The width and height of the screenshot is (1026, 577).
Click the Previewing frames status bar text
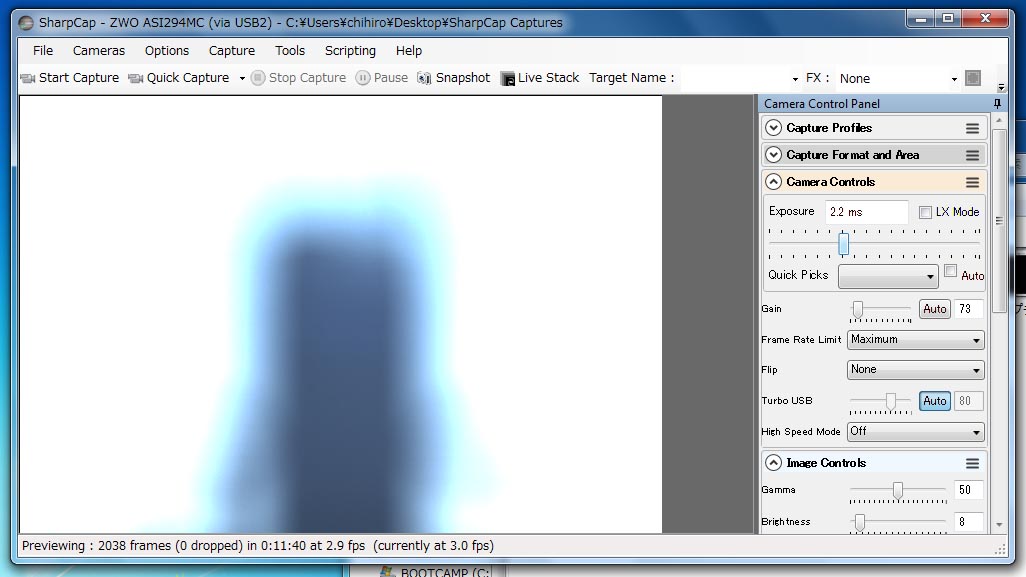pos(258,546)
